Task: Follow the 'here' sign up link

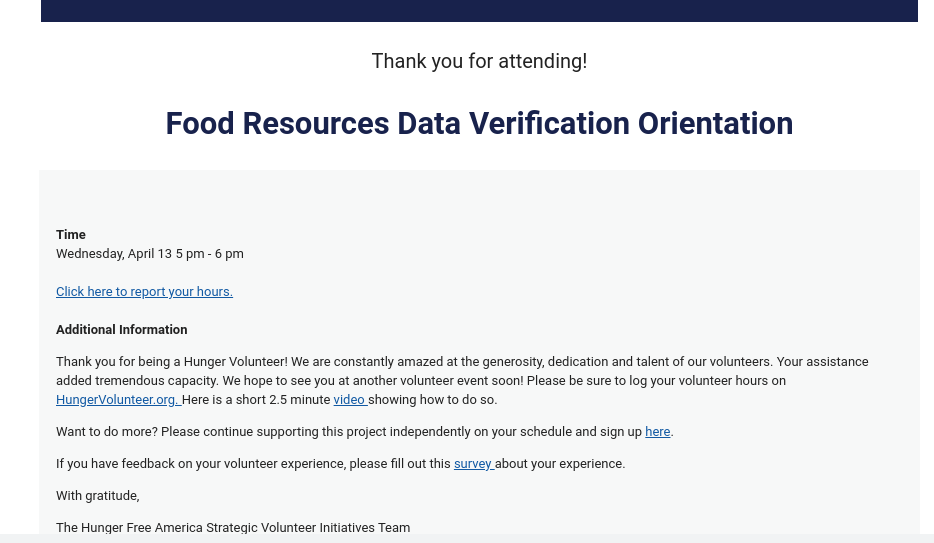Action: coord(658,432)
